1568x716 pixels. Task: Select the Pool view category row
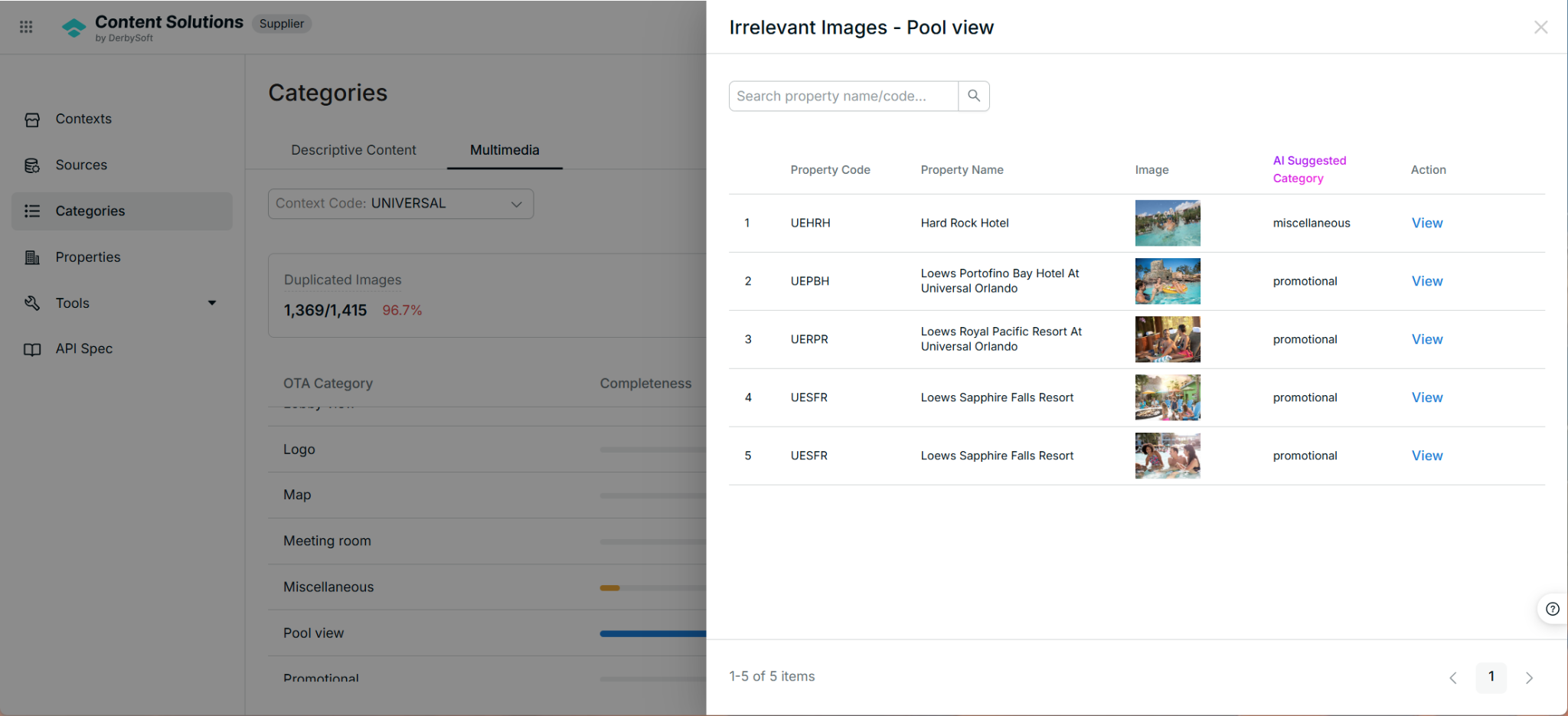click(487, 633)
